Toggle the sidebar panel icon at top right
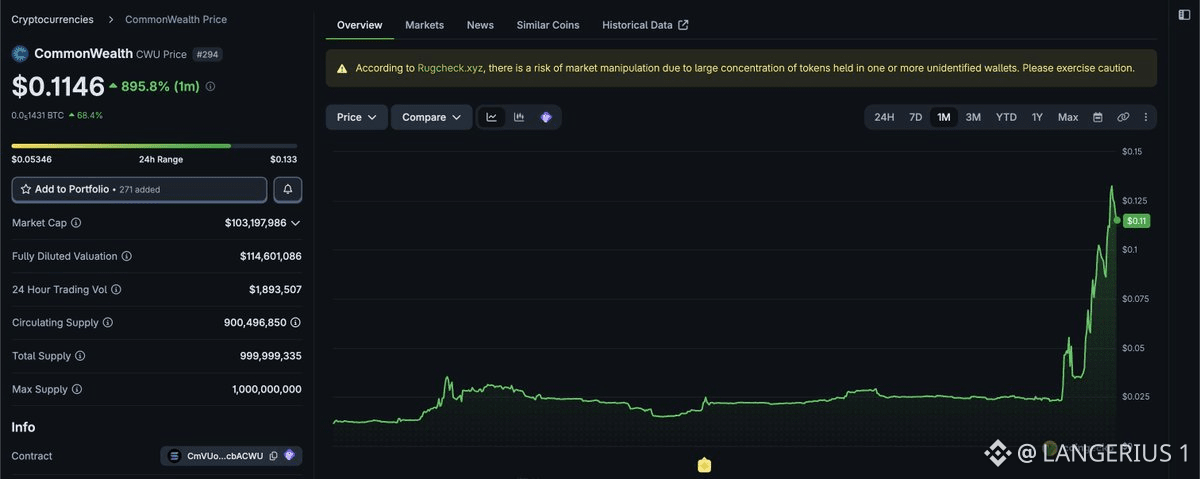Viewport: 1200px width, 479px height. point(1184,14)
